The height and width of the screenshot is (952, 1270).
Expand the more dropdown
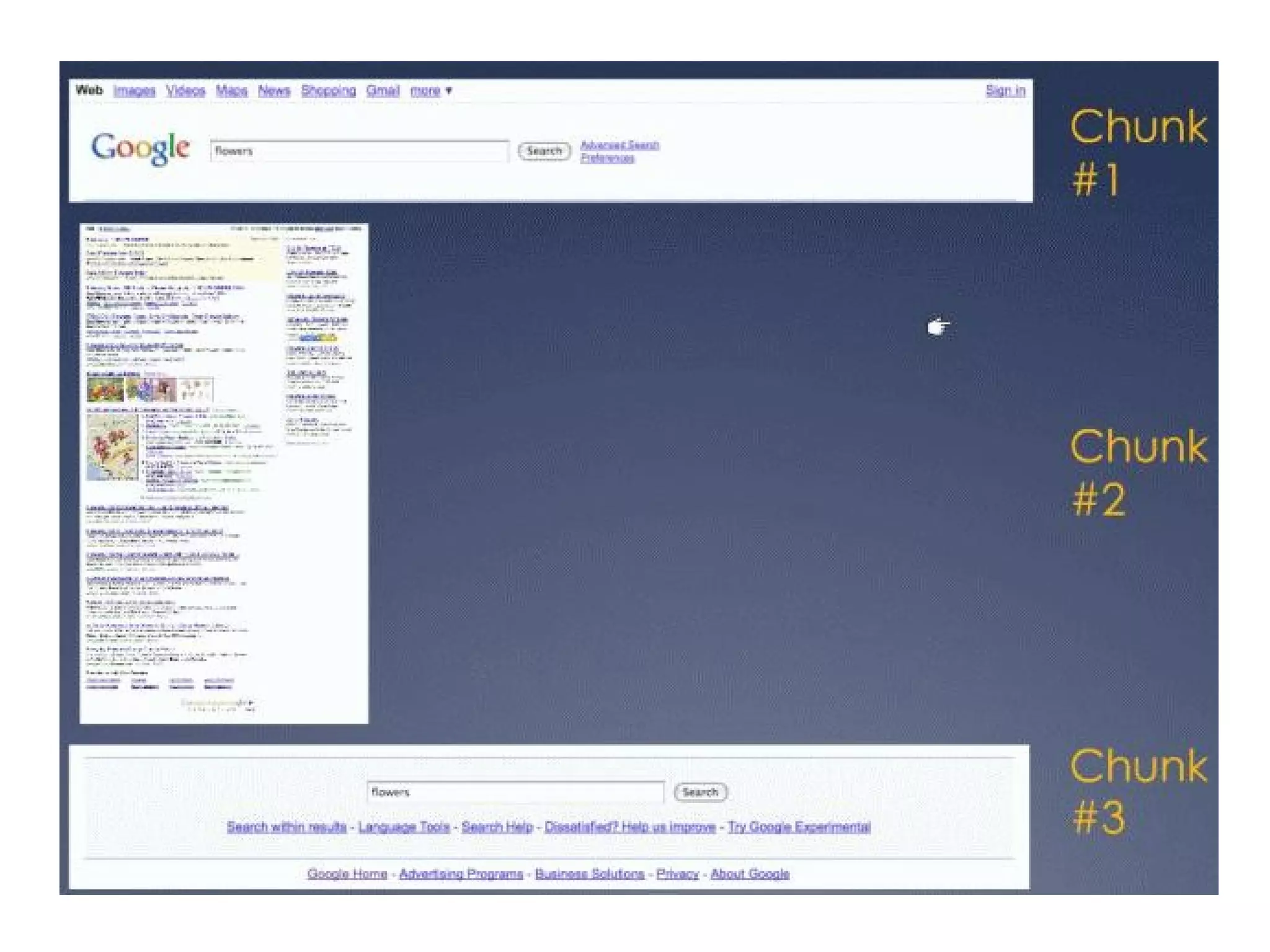click(x=430, y=91)
